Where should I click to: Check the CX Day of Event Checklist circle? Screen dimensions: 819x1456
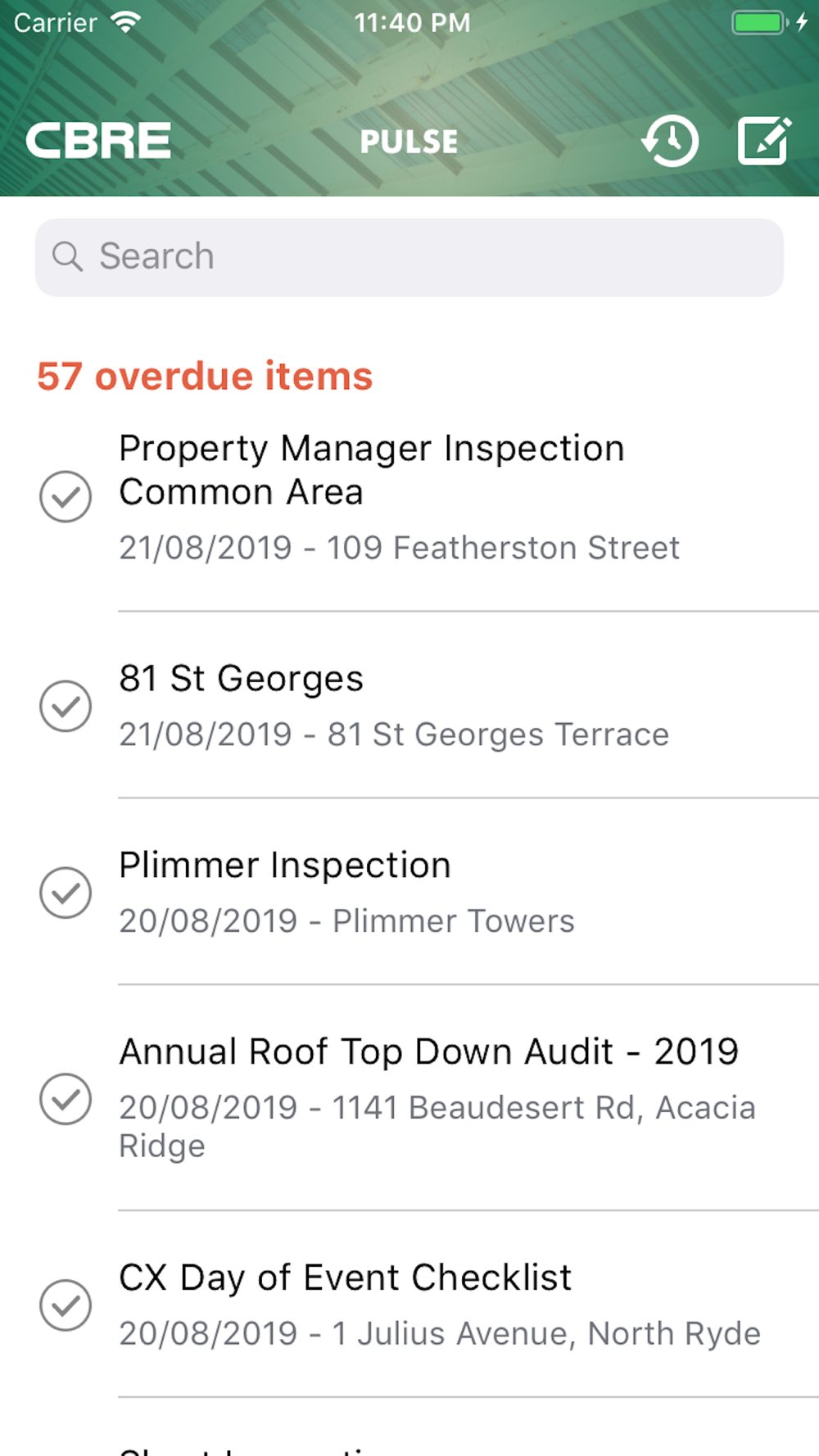click(x=66, y=1305)
